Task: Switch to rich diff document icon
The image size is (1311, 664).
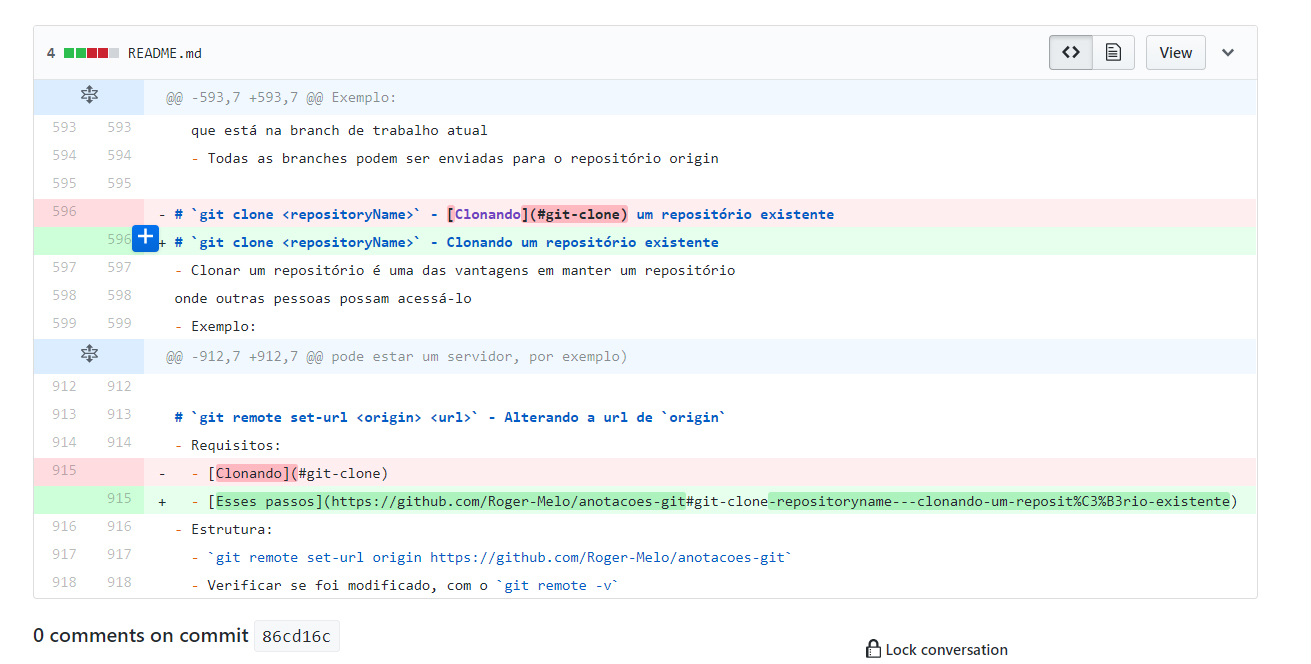Action: 1113,53
